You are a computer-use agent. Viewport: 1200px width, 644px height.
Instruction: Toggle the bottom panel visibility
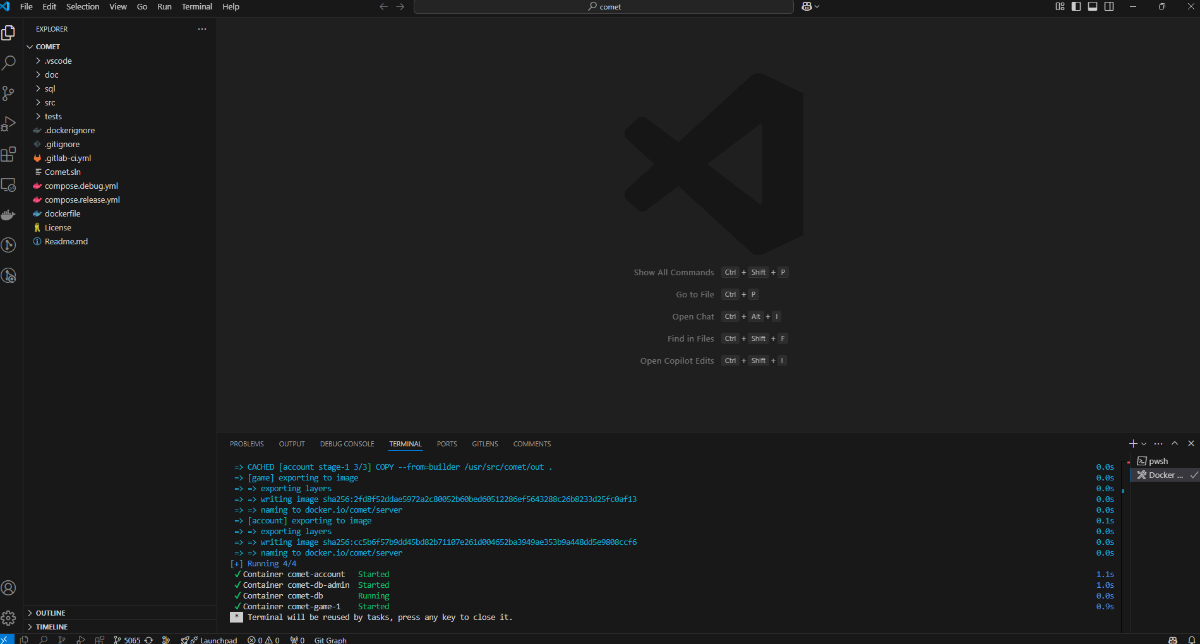tap(1092, 7)
